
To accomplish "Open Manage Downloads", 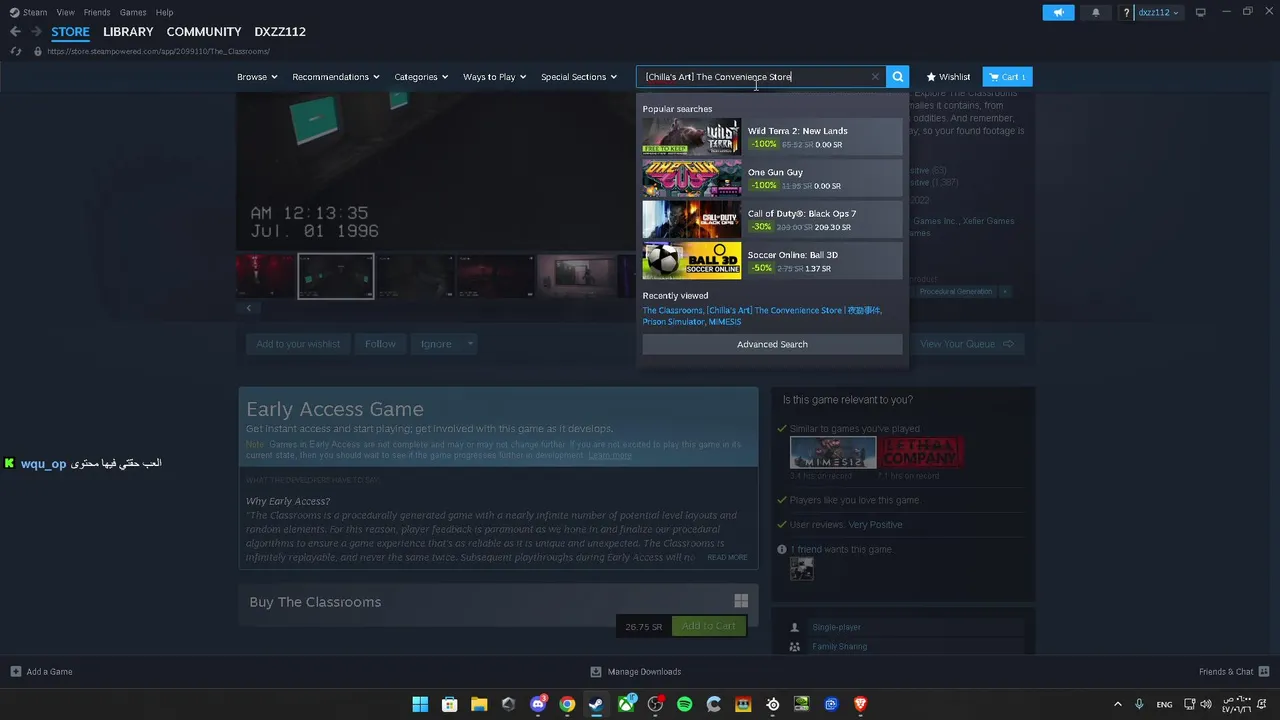I will click(x=636, y=671).
